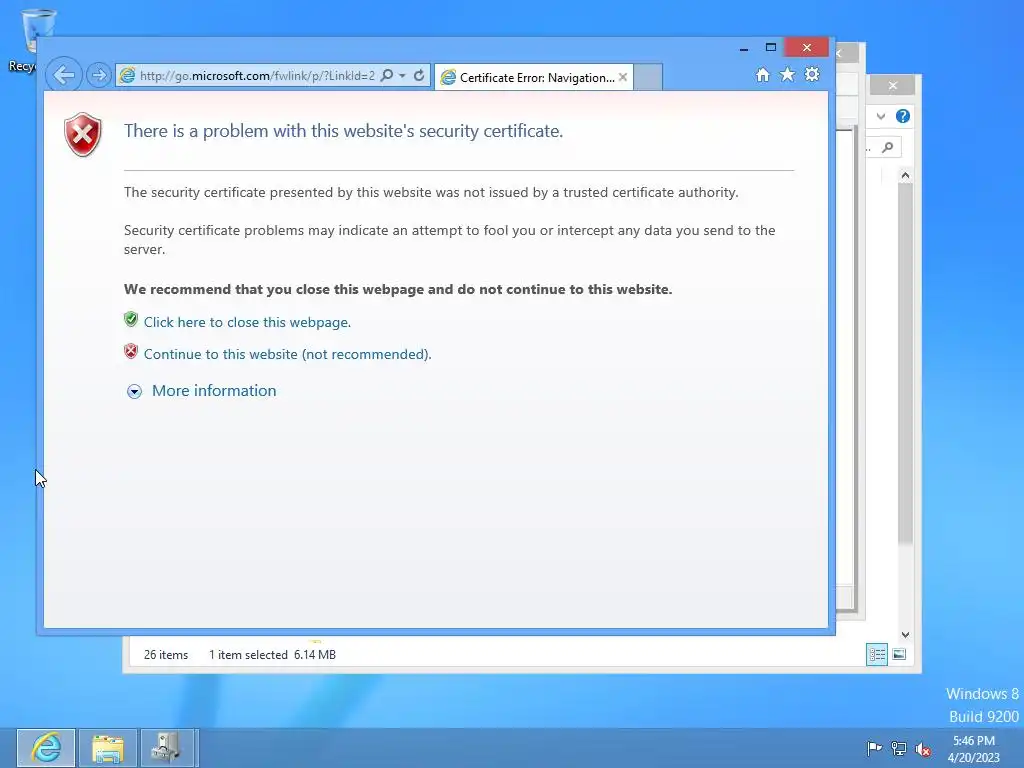Go to the Home page icon

pos(762,75)
